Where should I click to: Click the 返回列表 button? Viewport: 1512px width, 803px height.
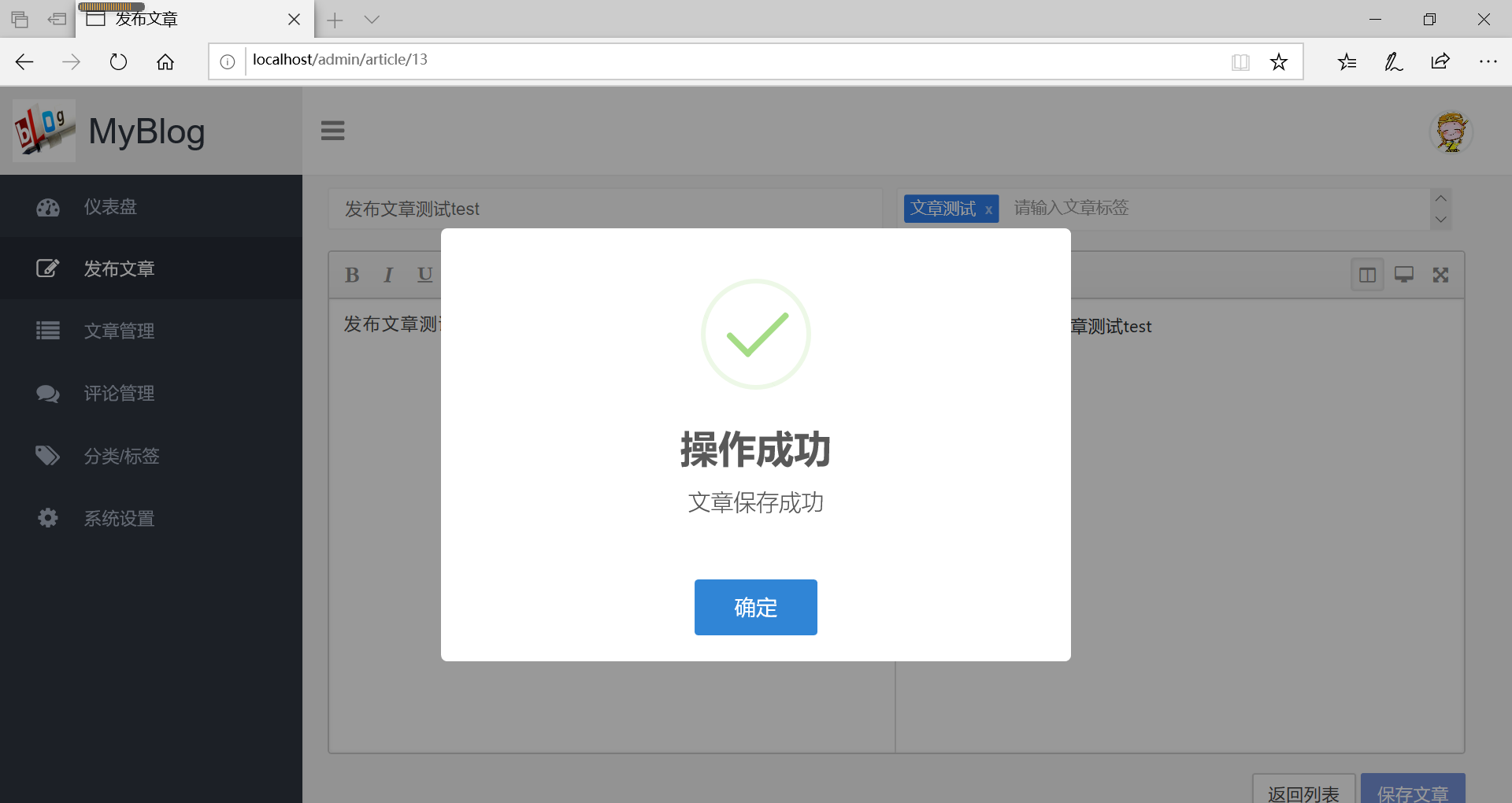click(1303, 790)
